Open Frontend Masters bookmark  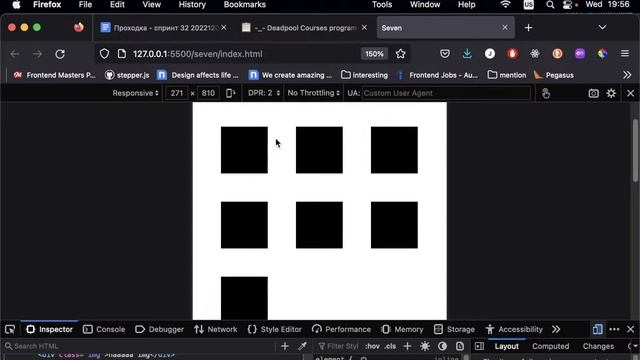click(54, 75)
